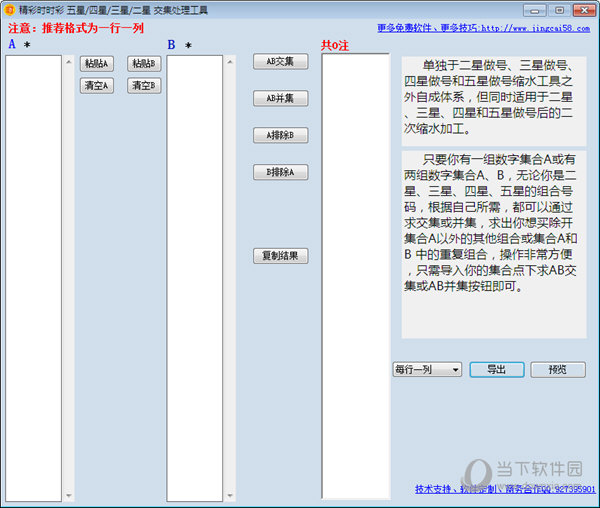Image resolution: width=600 pixels, height=508 pixels.
Task: Click the A排除B button
Action: click(280, 135)
